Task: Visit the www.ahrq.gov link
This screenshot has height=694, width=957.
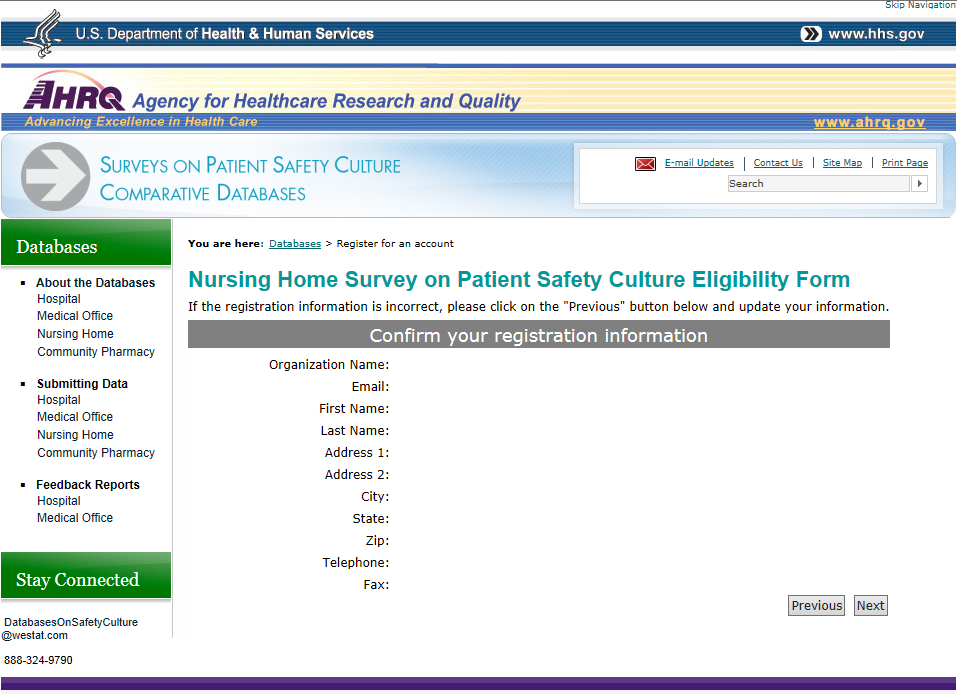Action: (869, 123)
